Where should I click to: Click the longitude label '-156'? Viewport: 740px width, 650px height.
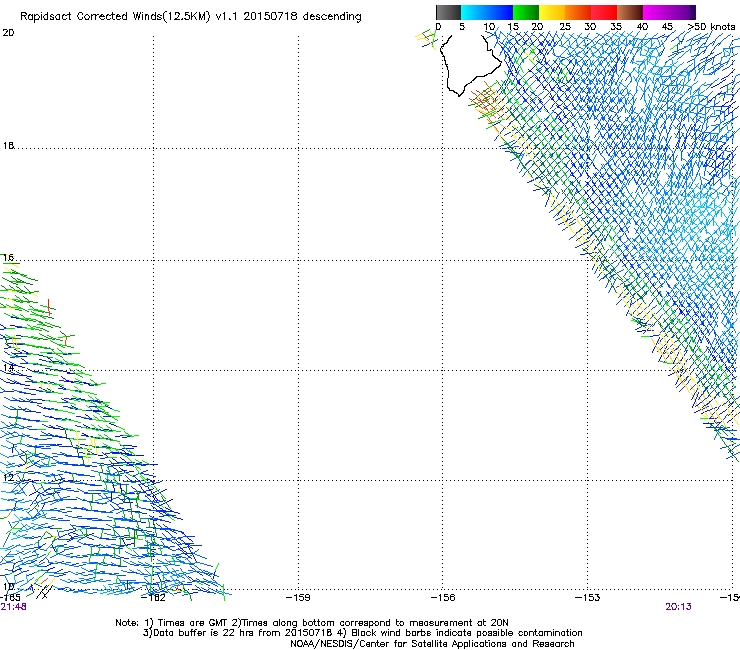[x=443, y=598]
